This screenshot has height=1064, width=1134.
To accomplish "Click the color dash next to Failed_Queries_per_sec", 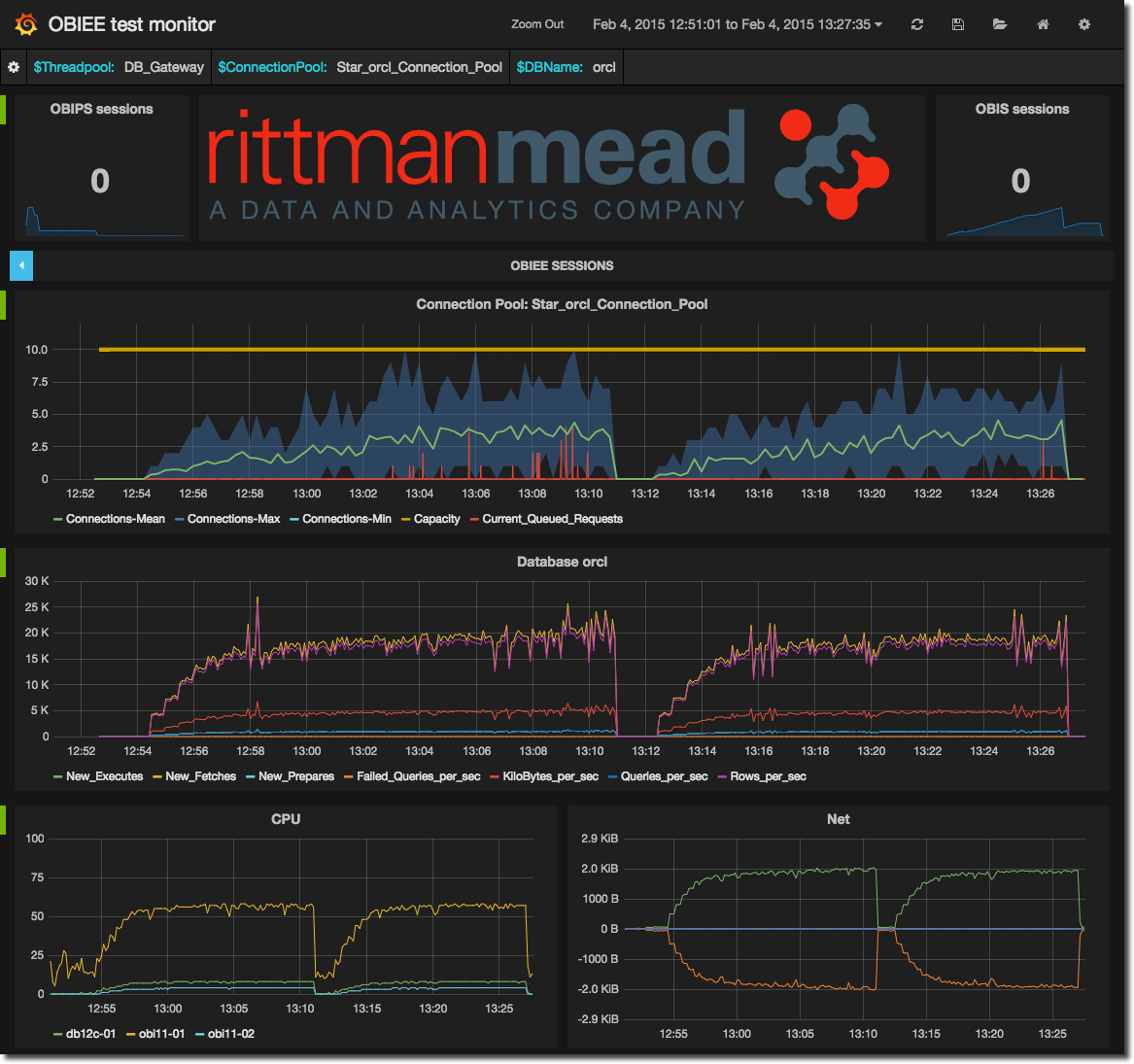I will point(349,777).
